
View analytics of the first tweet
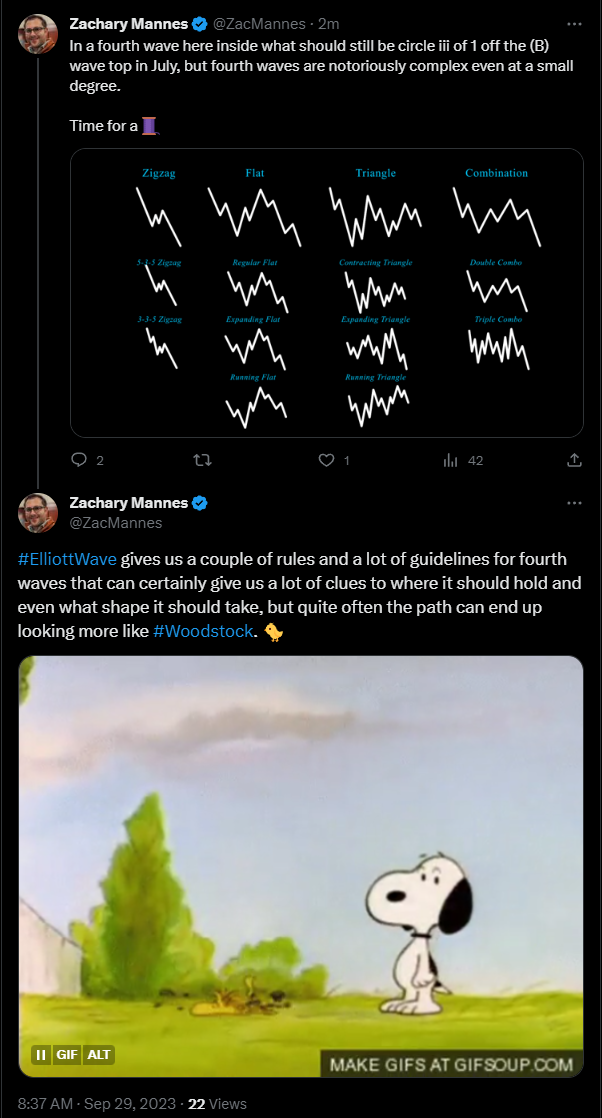click(x=450, y=460)
